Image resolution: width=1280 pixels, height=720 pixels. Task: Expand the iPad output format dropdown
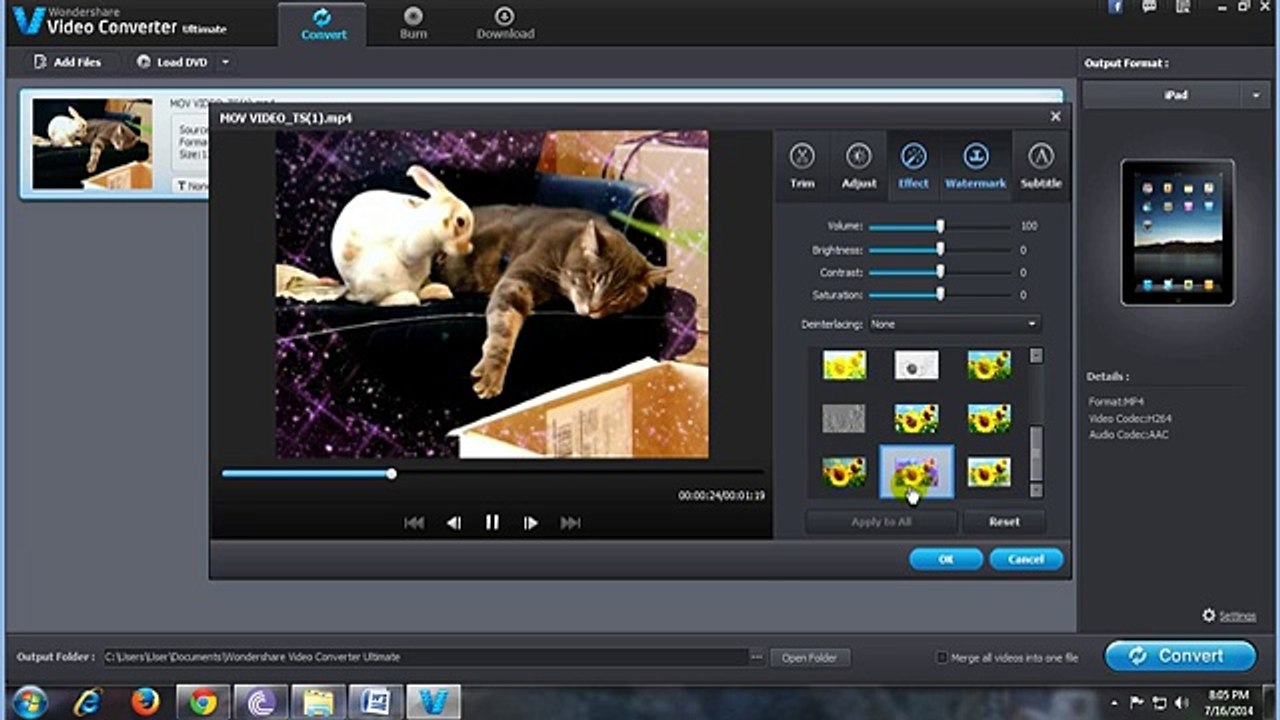(1255, 95)
